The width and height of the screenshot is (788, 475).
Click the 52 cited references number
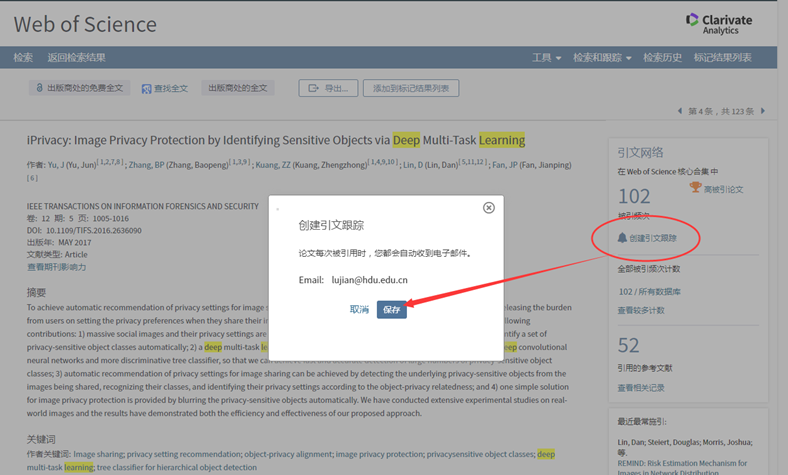(x=629, y=345)
